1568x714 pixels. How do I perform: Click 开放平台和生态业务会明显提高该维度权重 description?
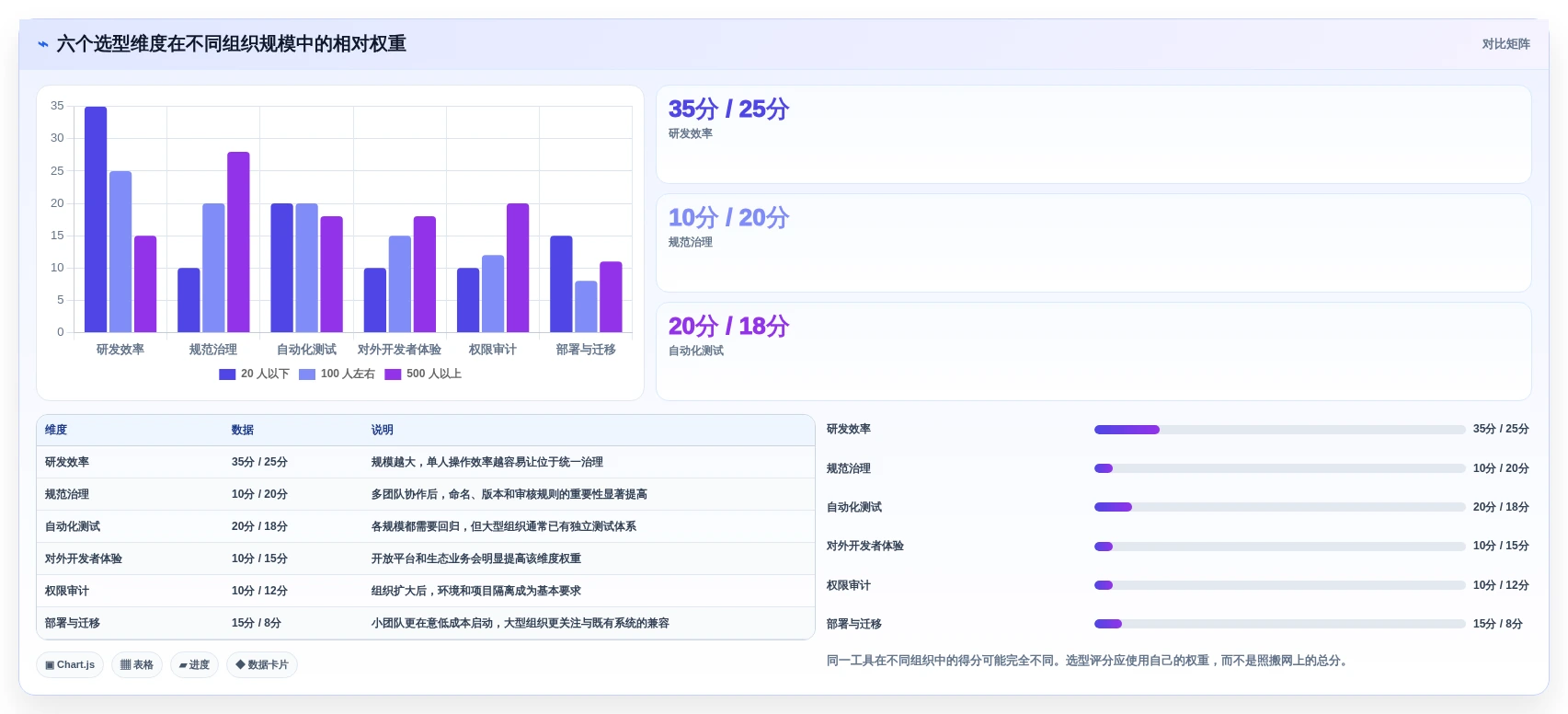[x=476, y=559]
